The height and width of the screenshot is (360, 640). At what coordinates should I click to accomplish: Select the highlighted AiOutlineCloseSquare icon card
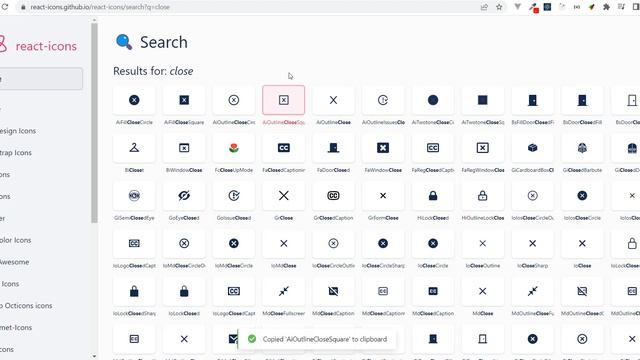pos(284,100)
